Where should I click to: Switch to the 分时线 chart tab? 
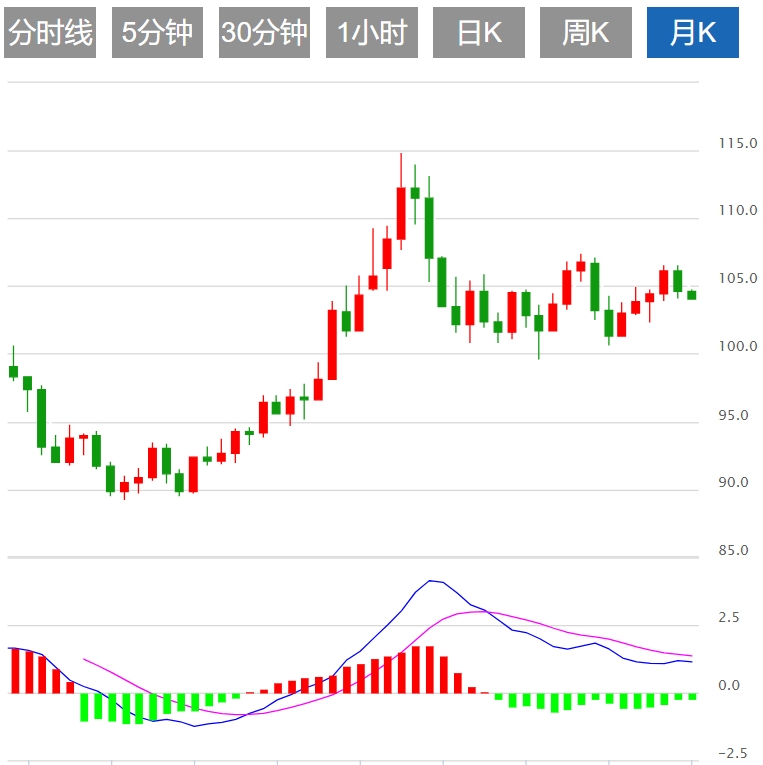click(x=50, y=33)
